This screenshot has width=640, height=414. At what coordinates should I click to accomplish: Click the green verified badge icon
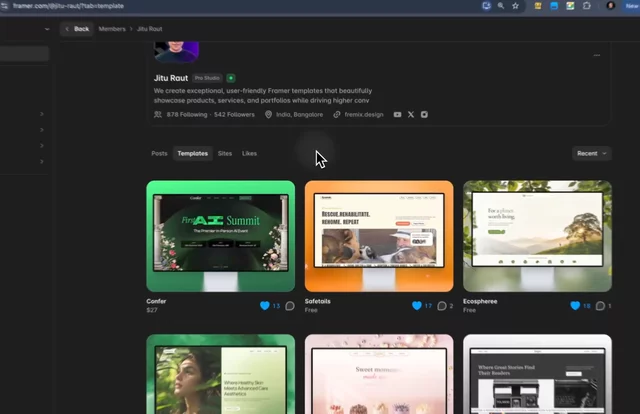231,78
